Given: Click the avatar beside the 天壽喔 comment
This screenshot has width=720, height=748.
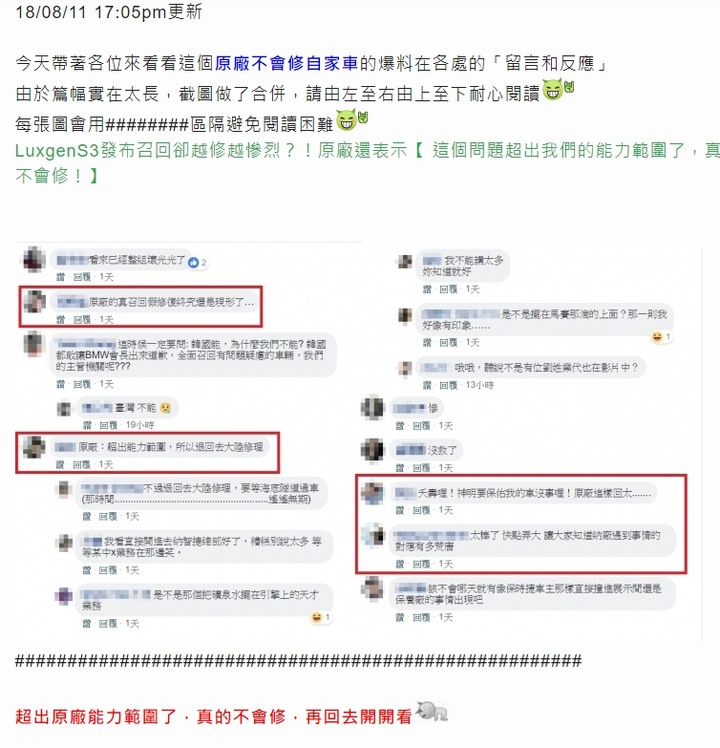Looking at the screenshot, I should pyautogui.click(x=372, y=493).
